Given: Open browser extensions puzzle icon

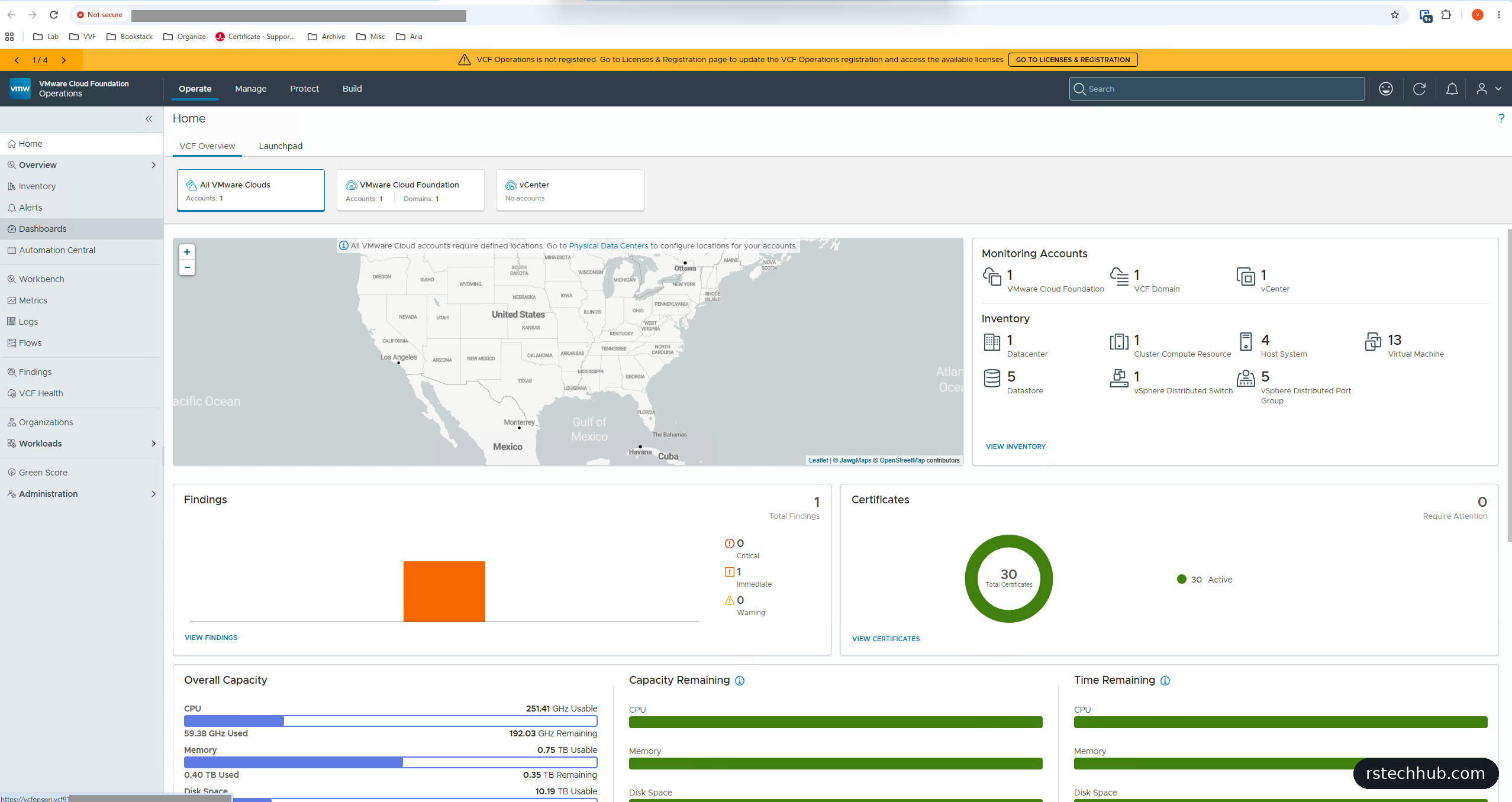Looking at the screenshot, I should pyautogui.click(x=1446, y=15).
